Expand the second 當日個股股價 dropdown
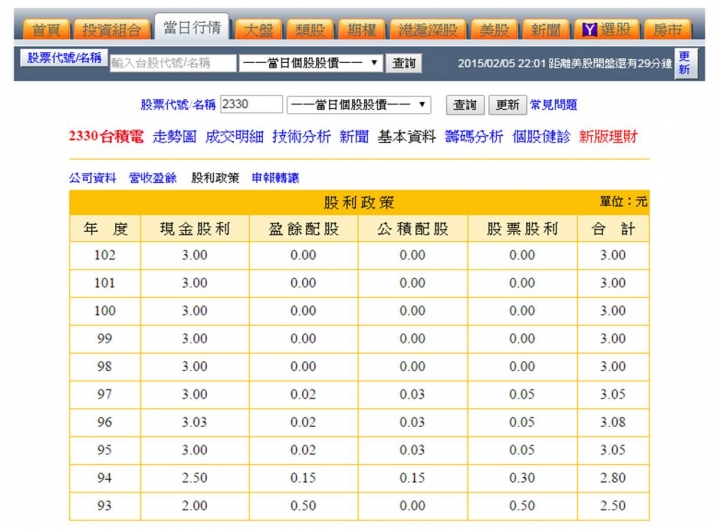720x530 pixels. pos(359,105)
